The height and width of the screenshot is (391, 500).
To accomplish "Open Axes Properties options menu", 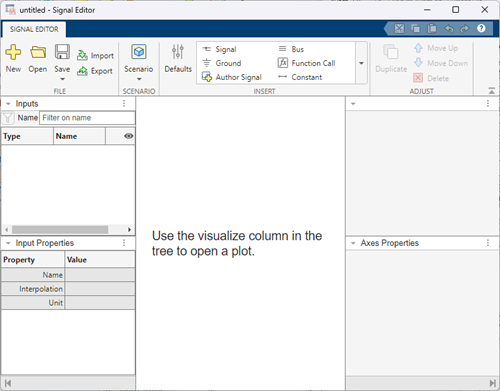I will coord(488,243).
